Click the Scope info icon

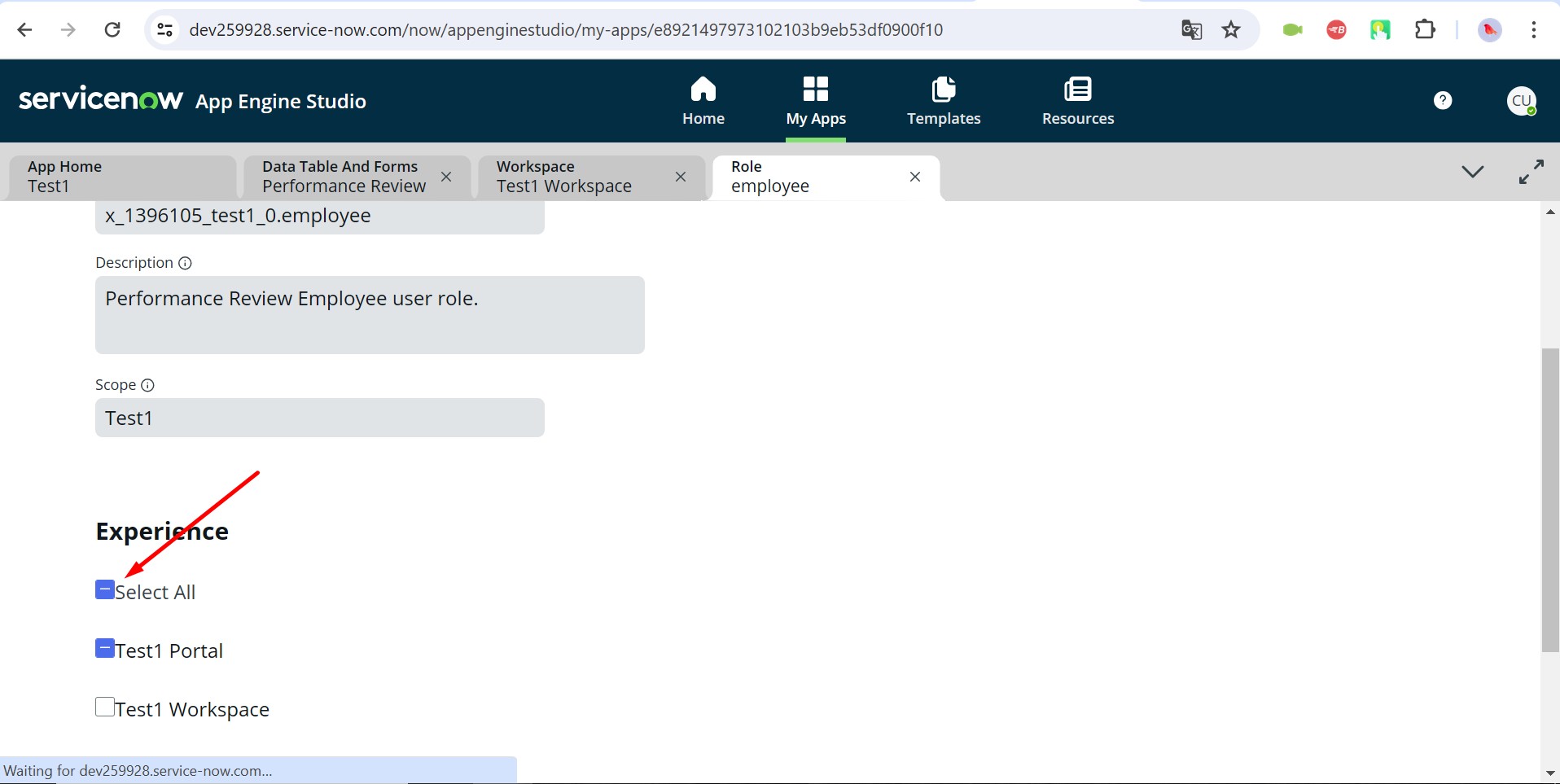coord(147,385)
